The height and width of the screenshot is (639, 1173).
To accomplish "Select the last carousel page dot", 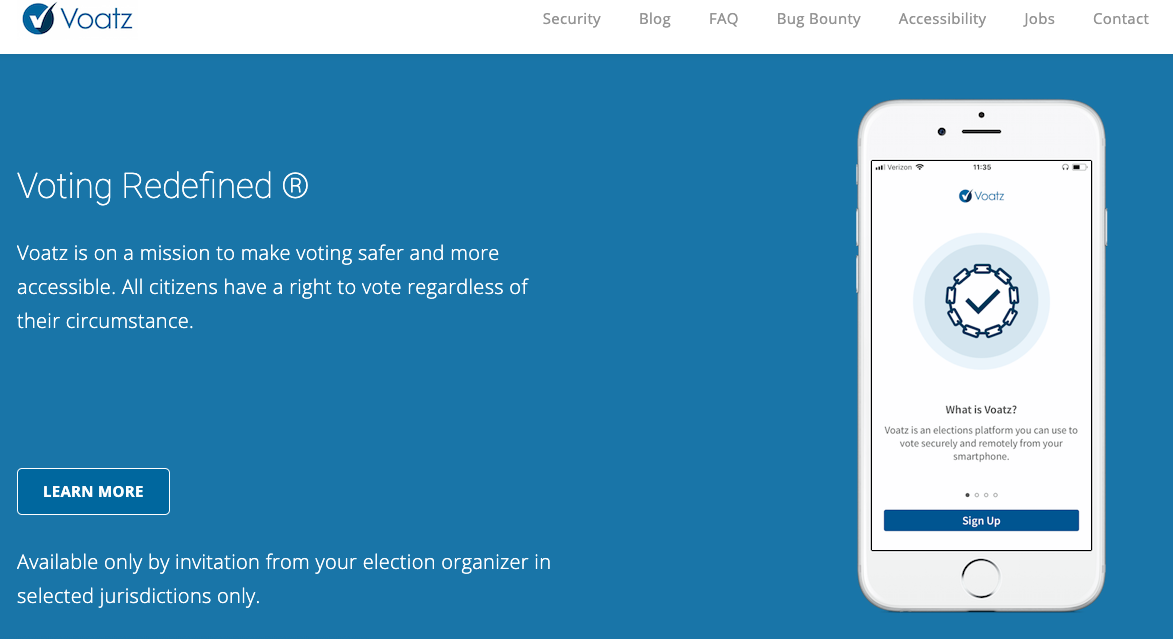I will click(995, 495).
